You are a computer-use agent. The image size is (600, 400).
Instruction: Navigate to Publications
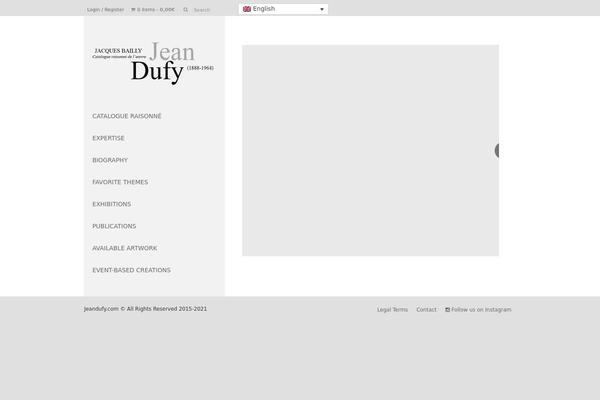[114, 226]
